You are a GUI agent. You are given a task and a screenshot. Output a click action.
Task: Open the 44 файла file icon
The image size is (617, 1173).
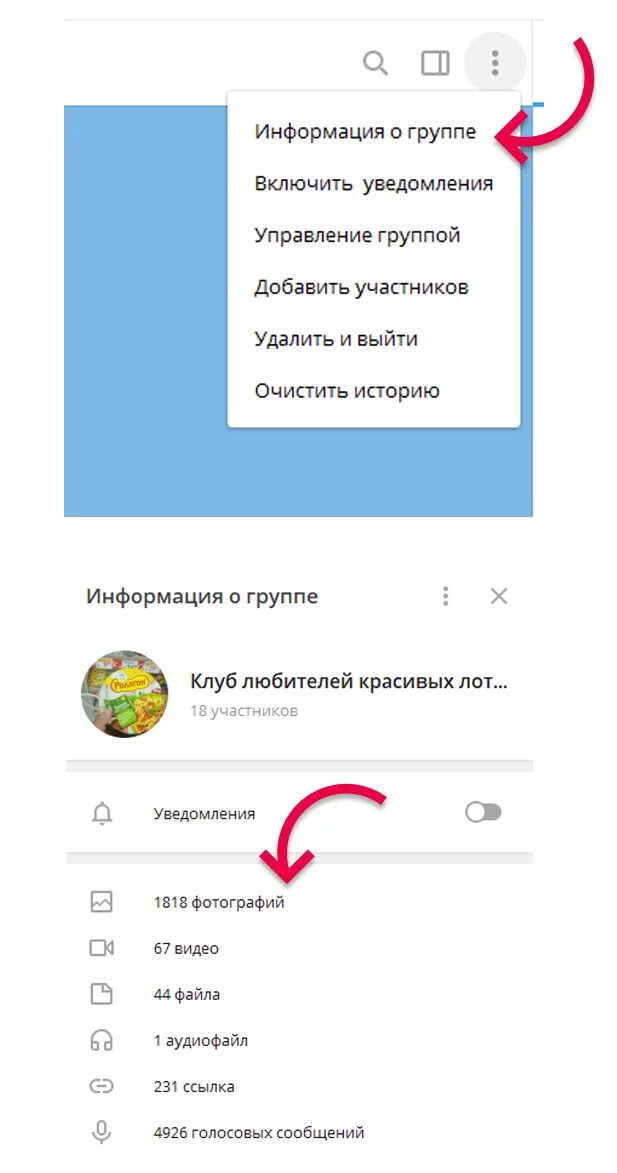[x=101, y=994]
